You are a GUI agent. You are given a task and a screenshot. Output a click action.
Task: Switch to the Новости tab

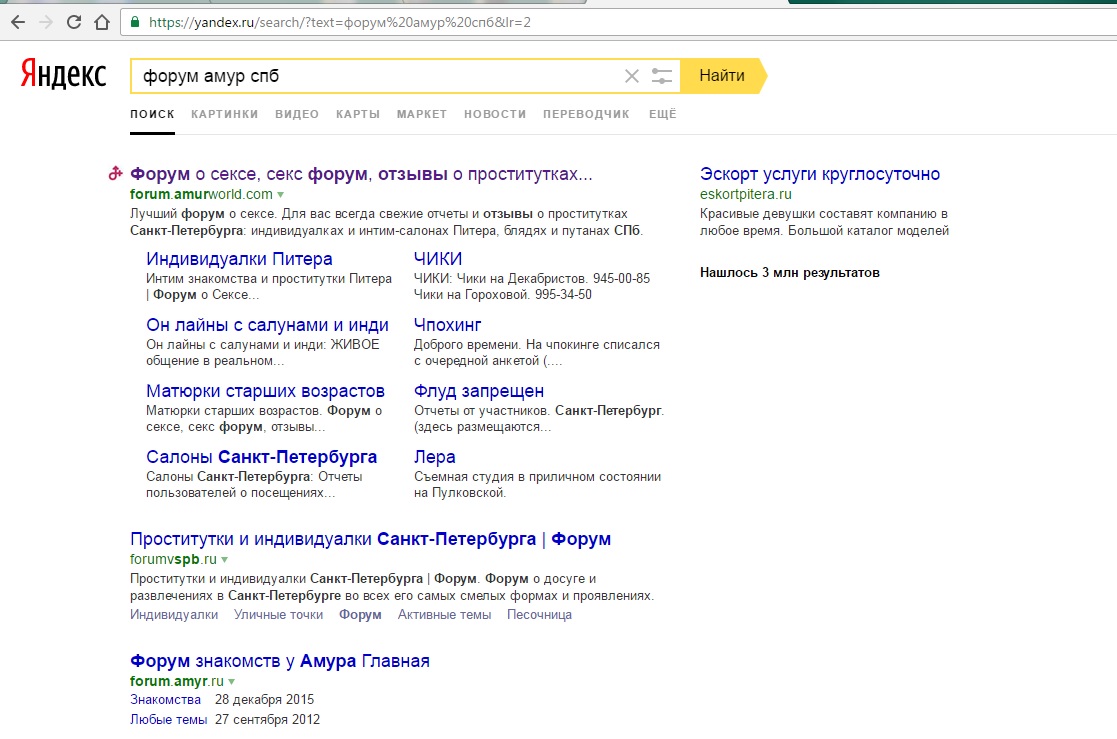(x=495, y=114)
